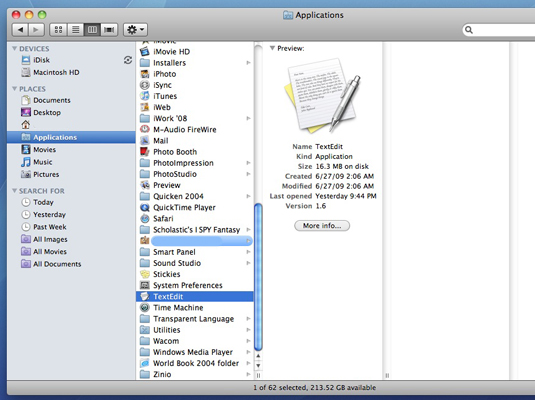Select the Mail app icon
The image size is (535, 400).
(145, 141)
